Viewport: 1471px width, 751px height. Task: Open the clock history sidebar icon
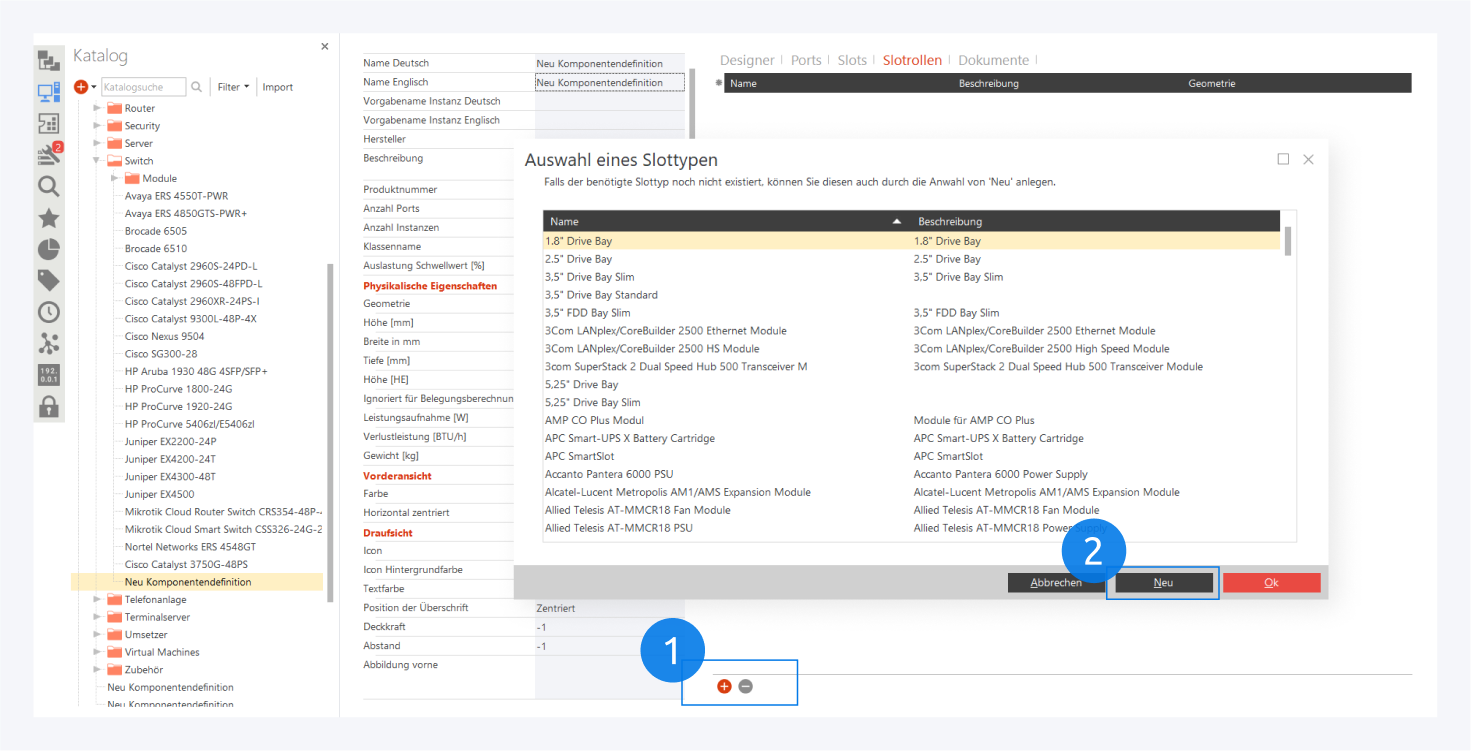coord(48,312)
